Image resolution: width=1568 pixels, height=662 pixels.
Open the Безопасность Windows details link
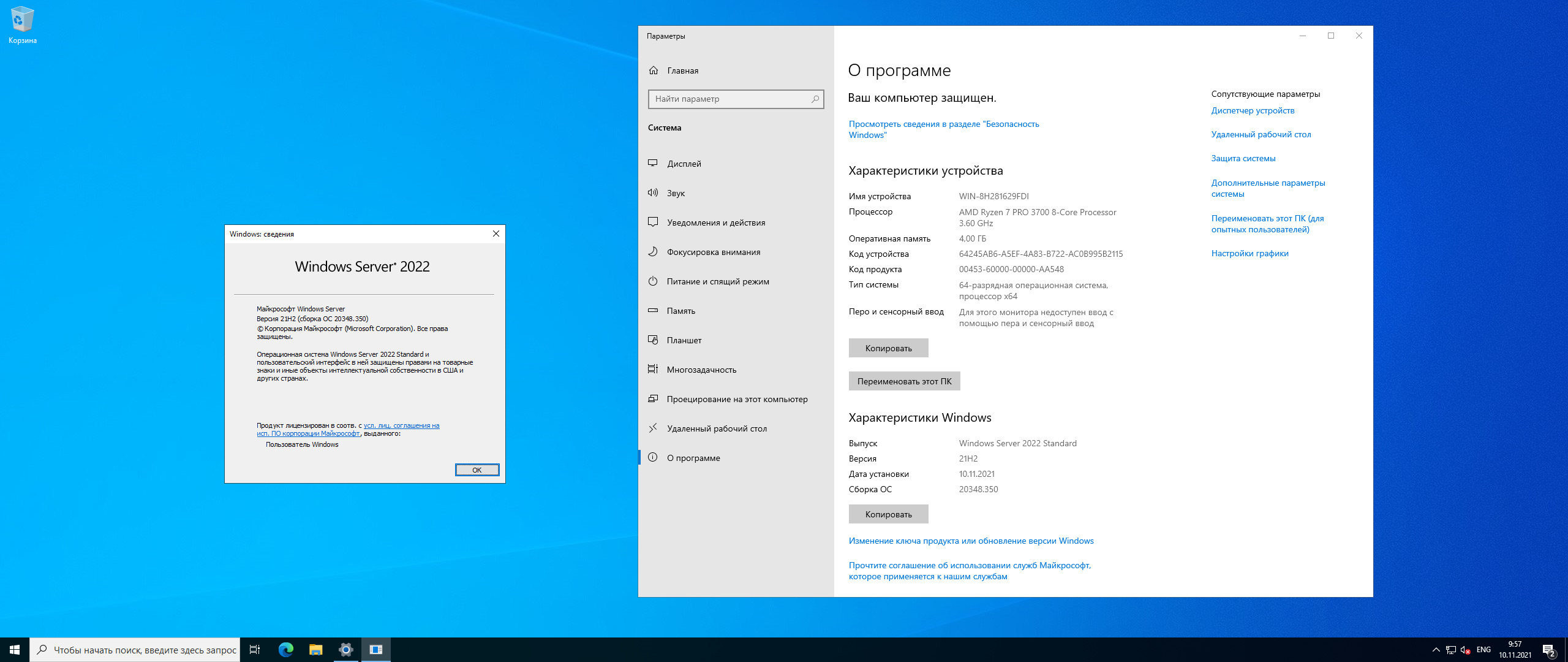(x=944, y=129)
